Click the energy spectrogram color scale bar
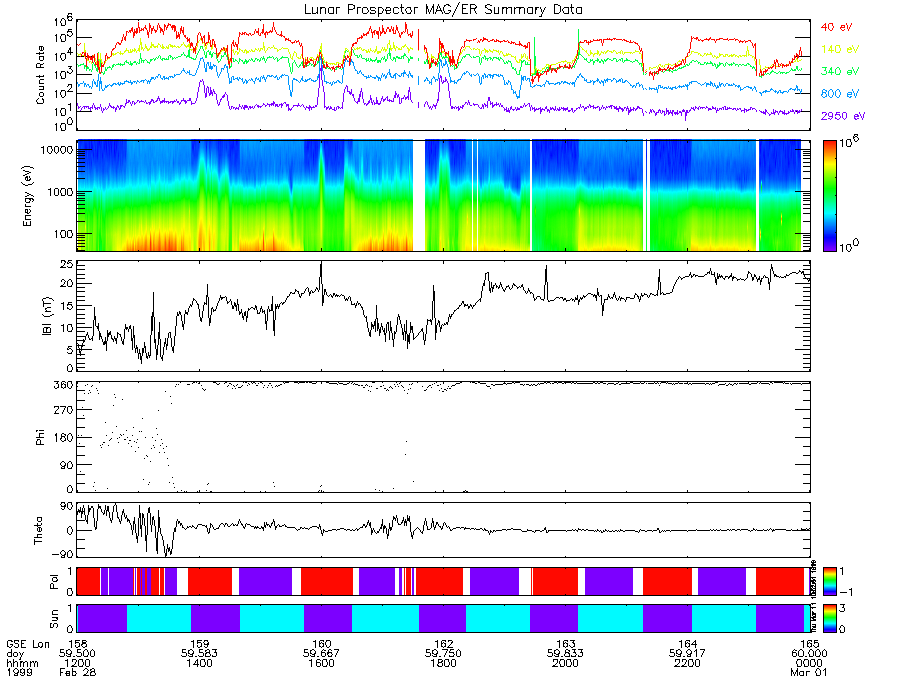The height and width of the screenshot is (700, 900). point(829,196)
